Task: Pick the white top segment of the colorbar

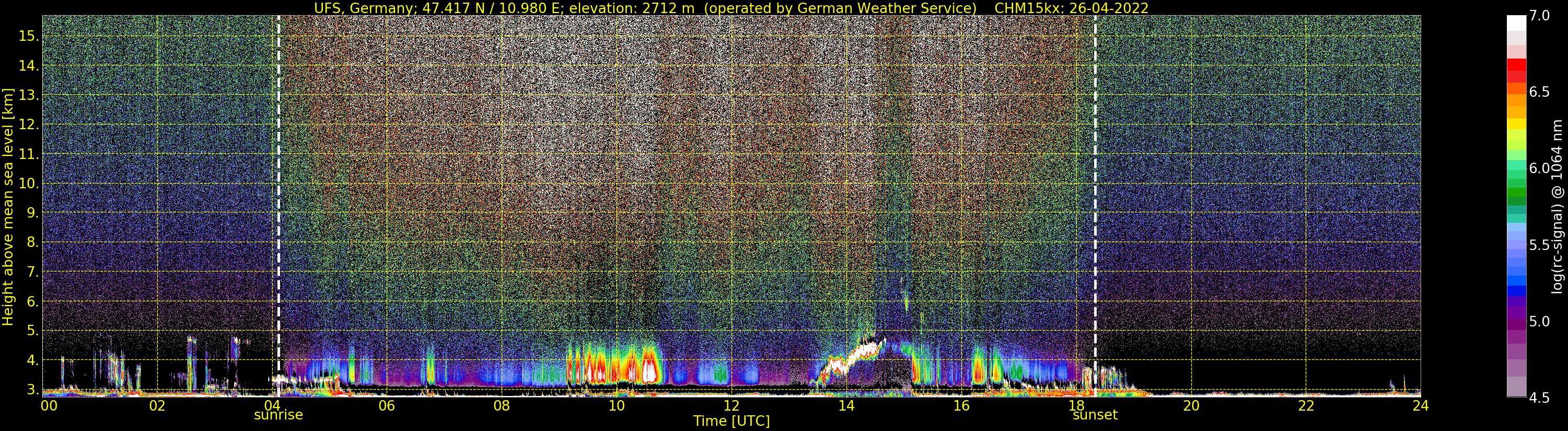Action: click(x=1516, y=22)
